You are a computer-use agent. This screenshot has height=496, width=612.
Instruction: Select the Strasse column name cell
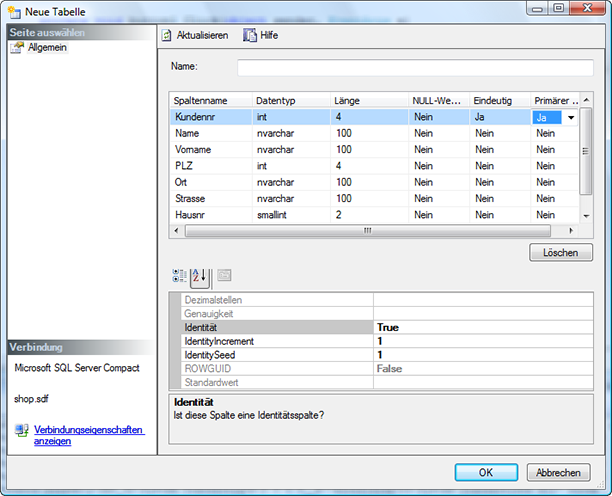click(211, 199)
